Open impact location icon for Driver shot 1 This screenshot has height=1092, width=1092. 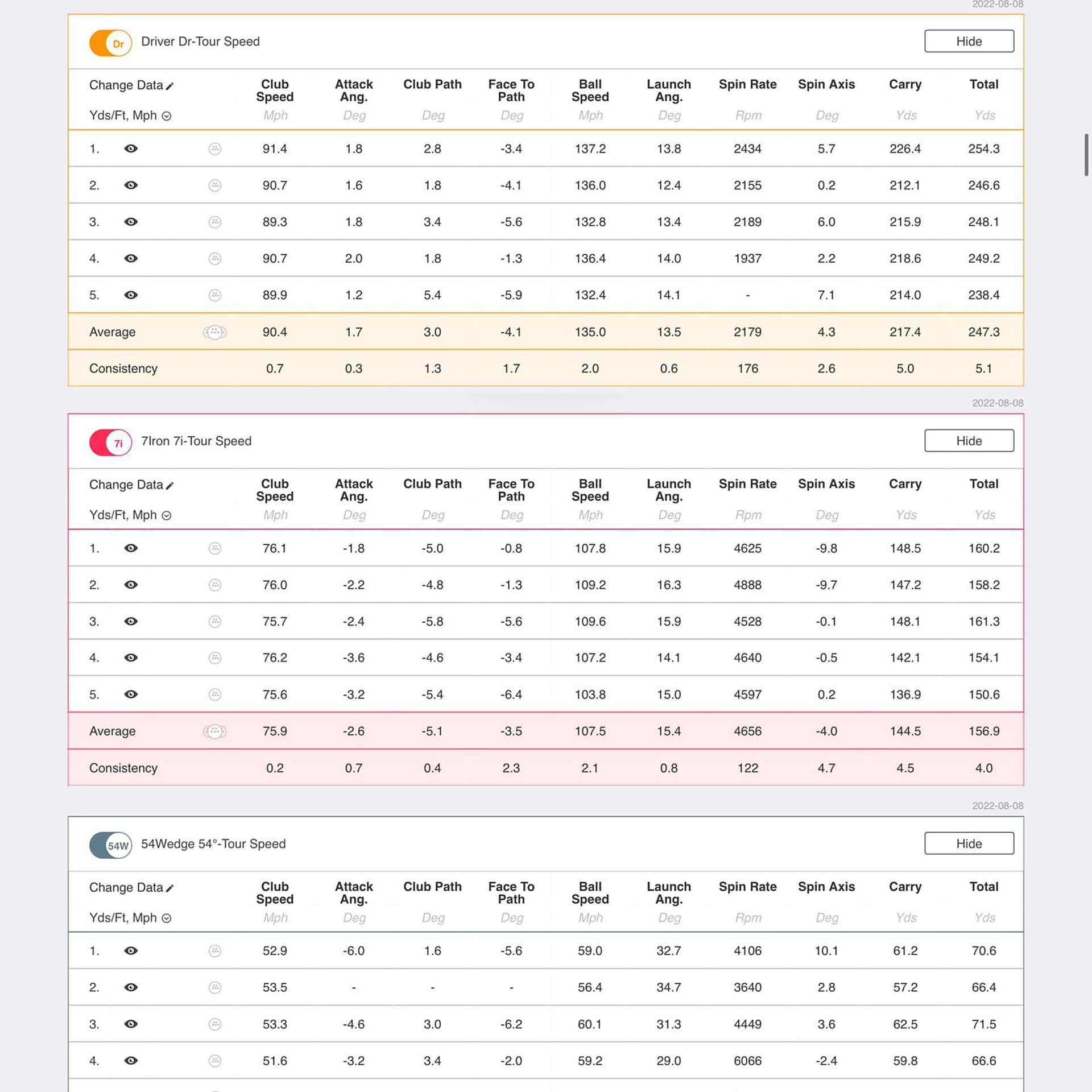tap(215, 149)
